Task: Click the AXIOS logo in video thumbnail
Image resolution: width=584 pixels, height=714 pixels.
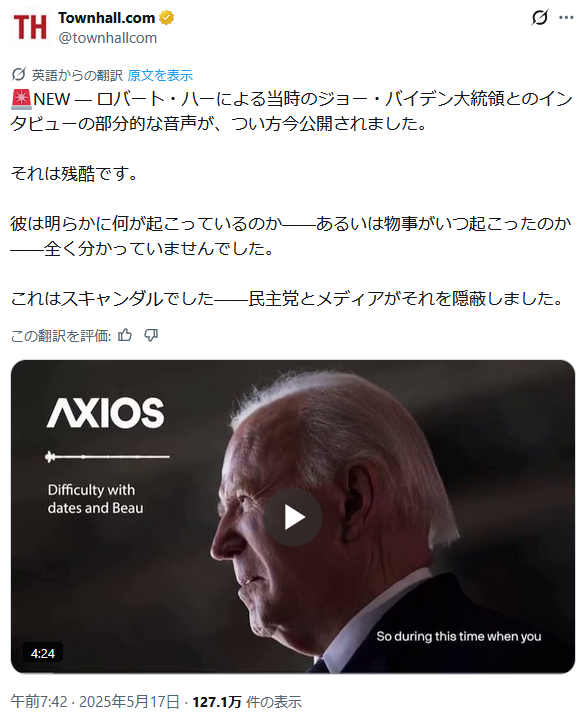Action: pyautogui.click(x=106, y=413)
